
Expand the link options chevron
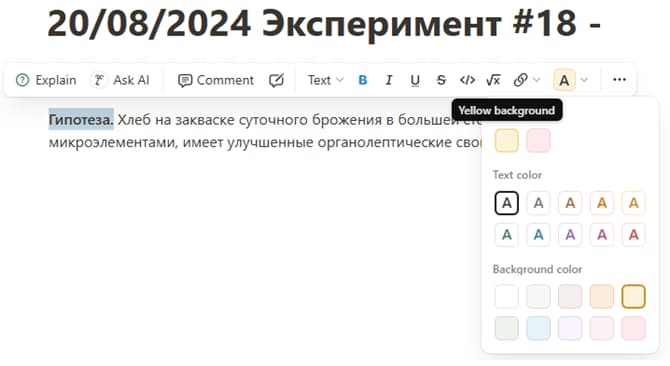(537, 80)
